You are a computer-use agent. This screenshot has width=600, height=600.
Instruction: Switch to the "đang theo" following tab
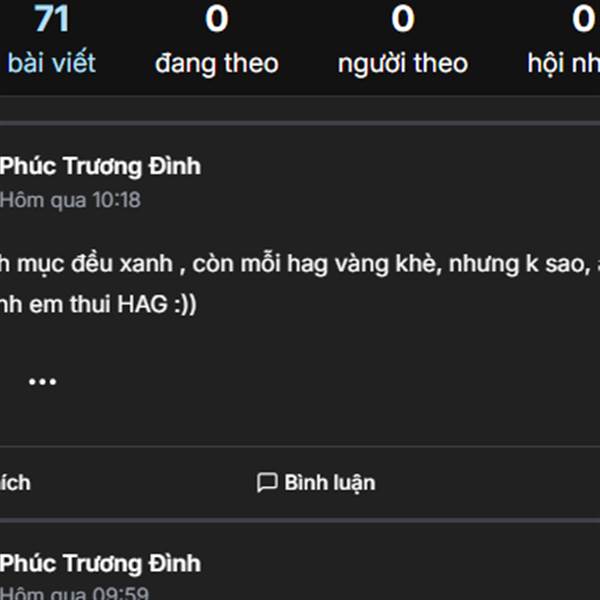(217, 64)
